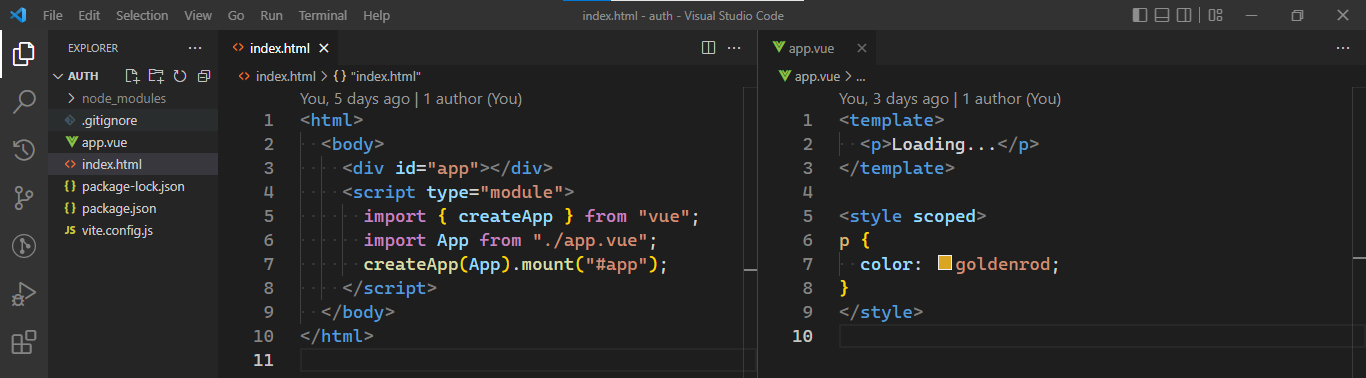The width and height of the screenshot is (1366, 378).
Task: Open the GitLens activity bar icon
Action: tap(24, 246)
